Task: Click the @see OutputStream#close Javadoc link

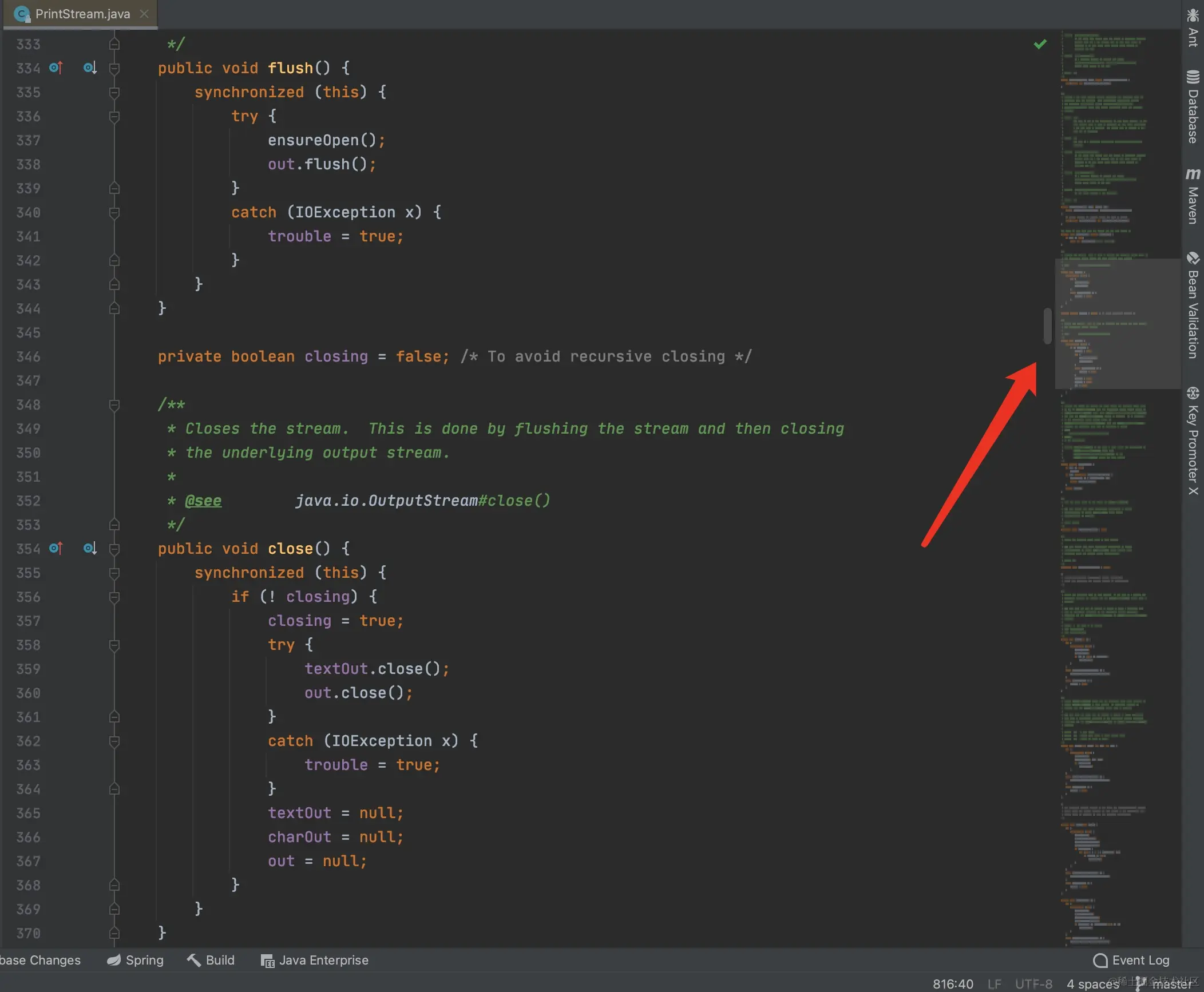Action: click(204, 501)
